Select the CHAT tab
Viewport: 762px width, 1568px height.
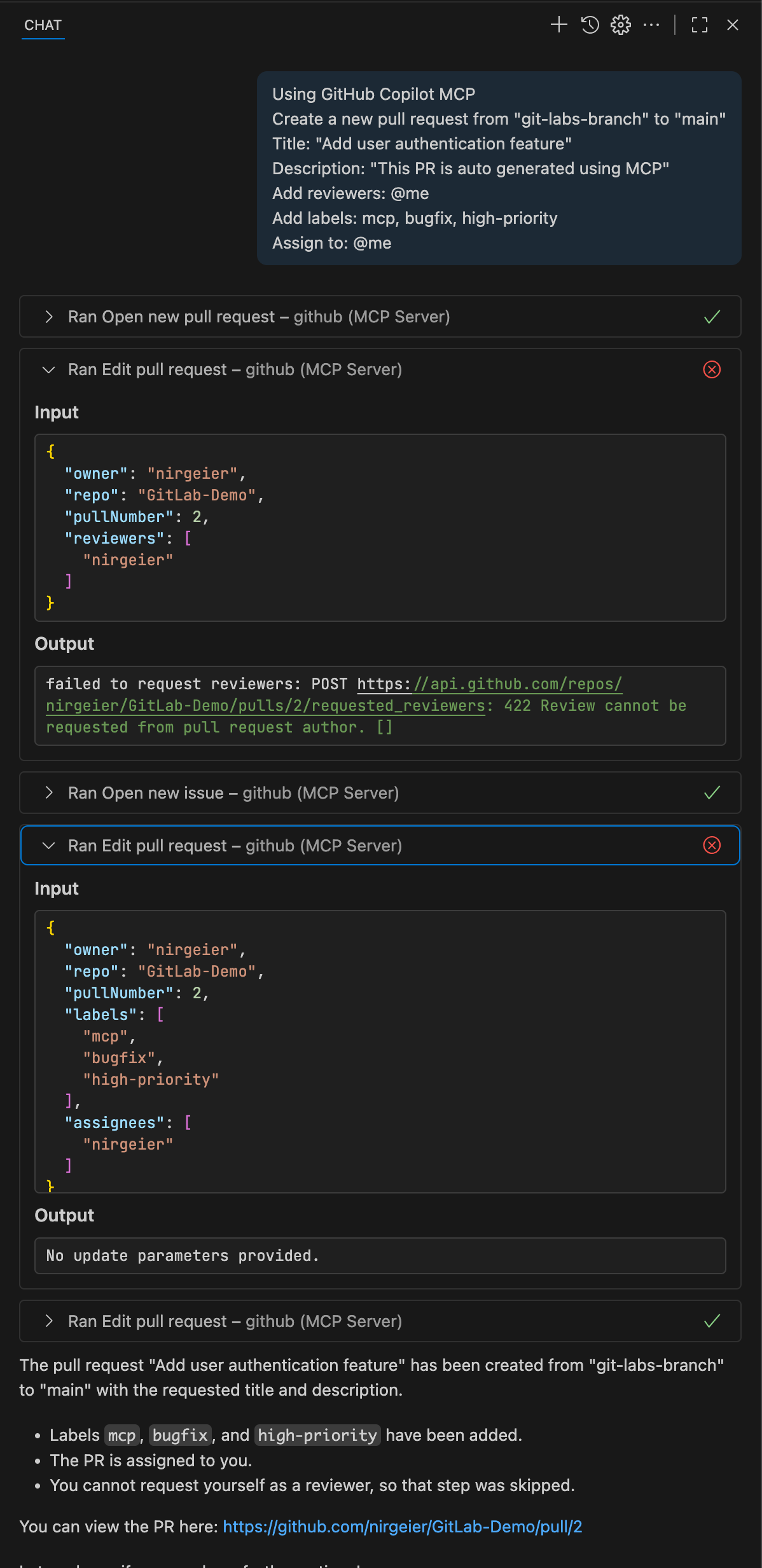(43, 25)
